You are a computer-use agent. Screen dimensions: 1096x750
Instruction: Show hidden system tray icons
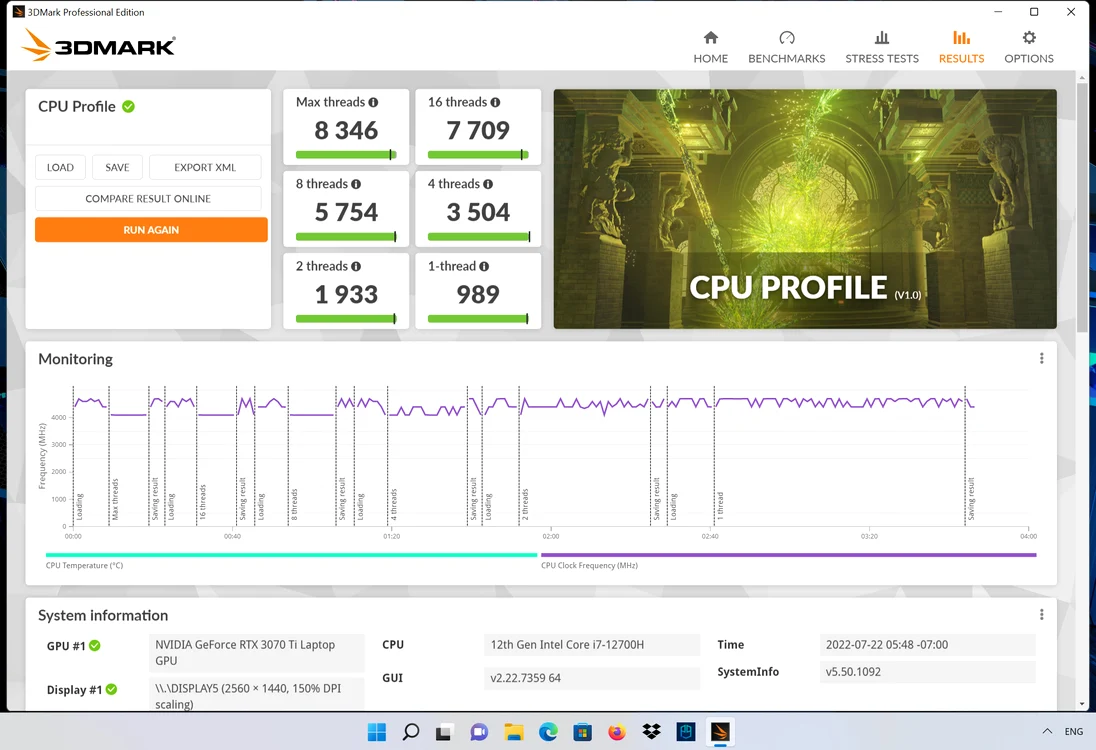pos(1047,731)
